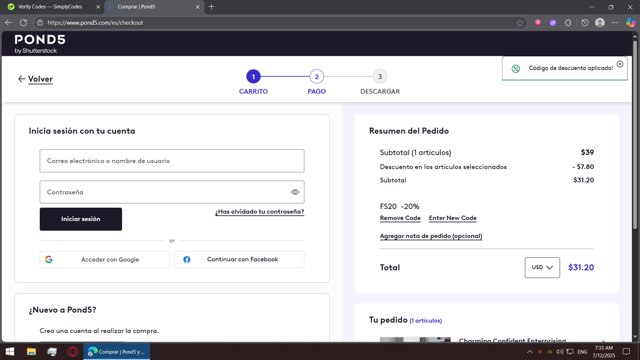The height and width of the screenshot is (360, 640).
Task: Dismiss the discount applied notification
Action: click(x=620, y=64)
